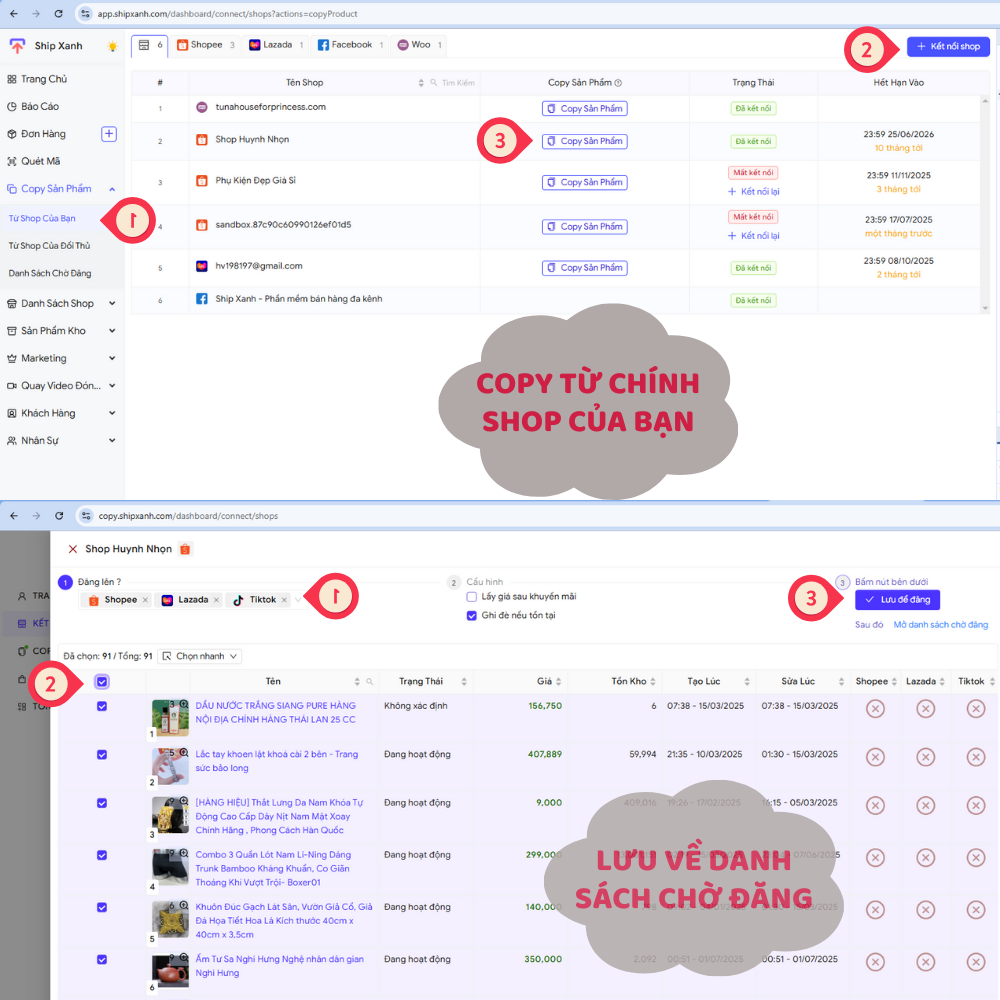Uncheck the Khuôn Đúc Gạch row
The width and height of the screenshot is (1000, 1000).
coord(102,908)
